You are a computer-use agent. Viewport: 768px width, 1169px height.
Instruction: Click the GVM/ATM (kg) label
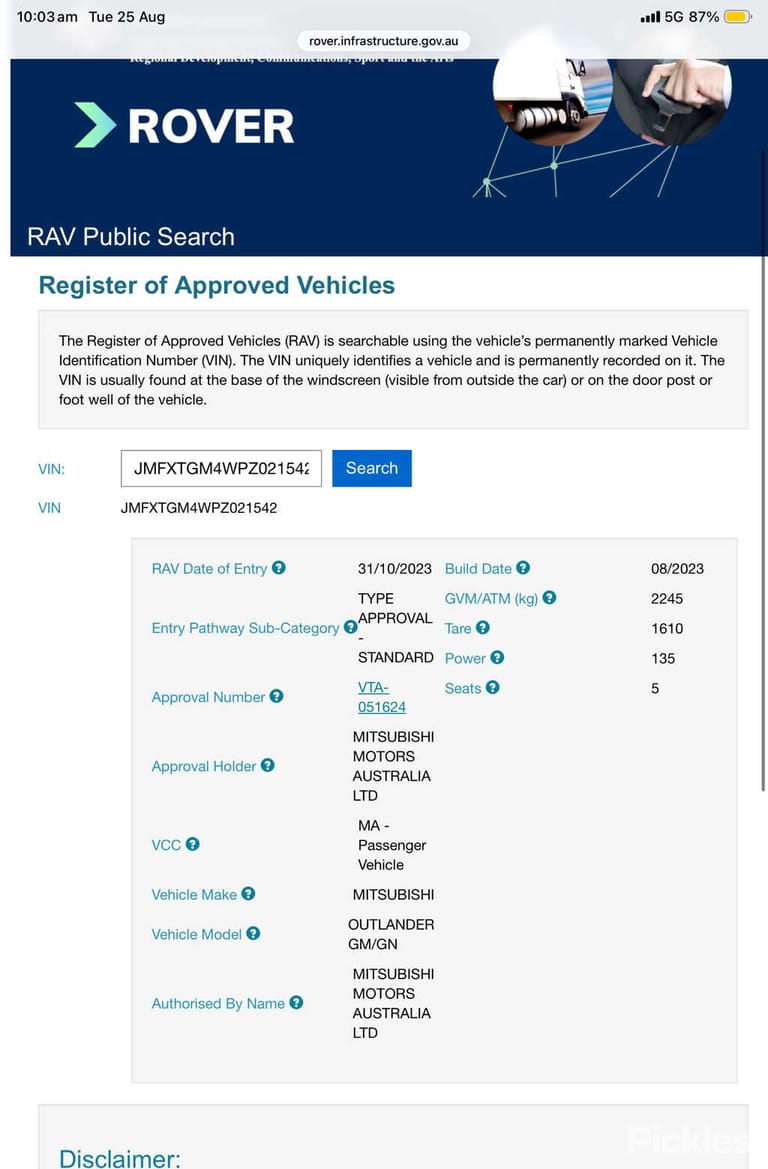tap(491, 599)
